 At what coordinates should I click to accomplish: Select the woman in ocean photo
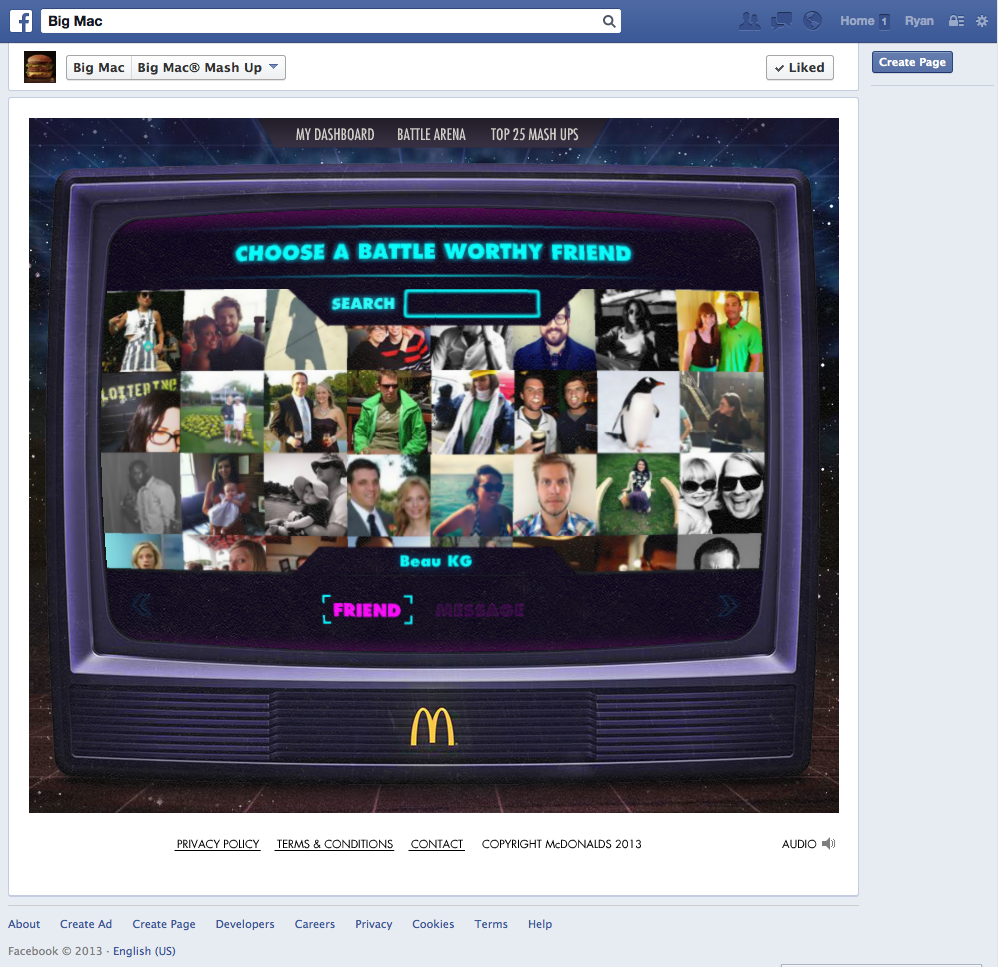(472, 495)
